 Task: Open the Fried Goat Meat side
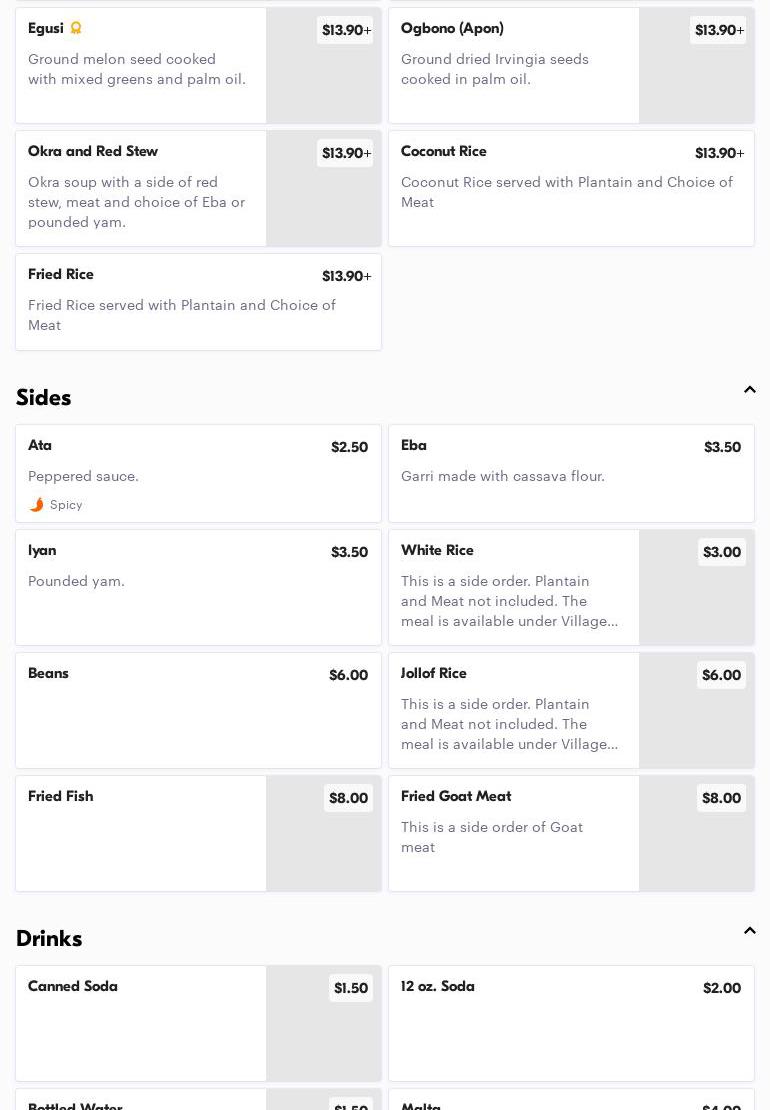[x=513, y=833]
